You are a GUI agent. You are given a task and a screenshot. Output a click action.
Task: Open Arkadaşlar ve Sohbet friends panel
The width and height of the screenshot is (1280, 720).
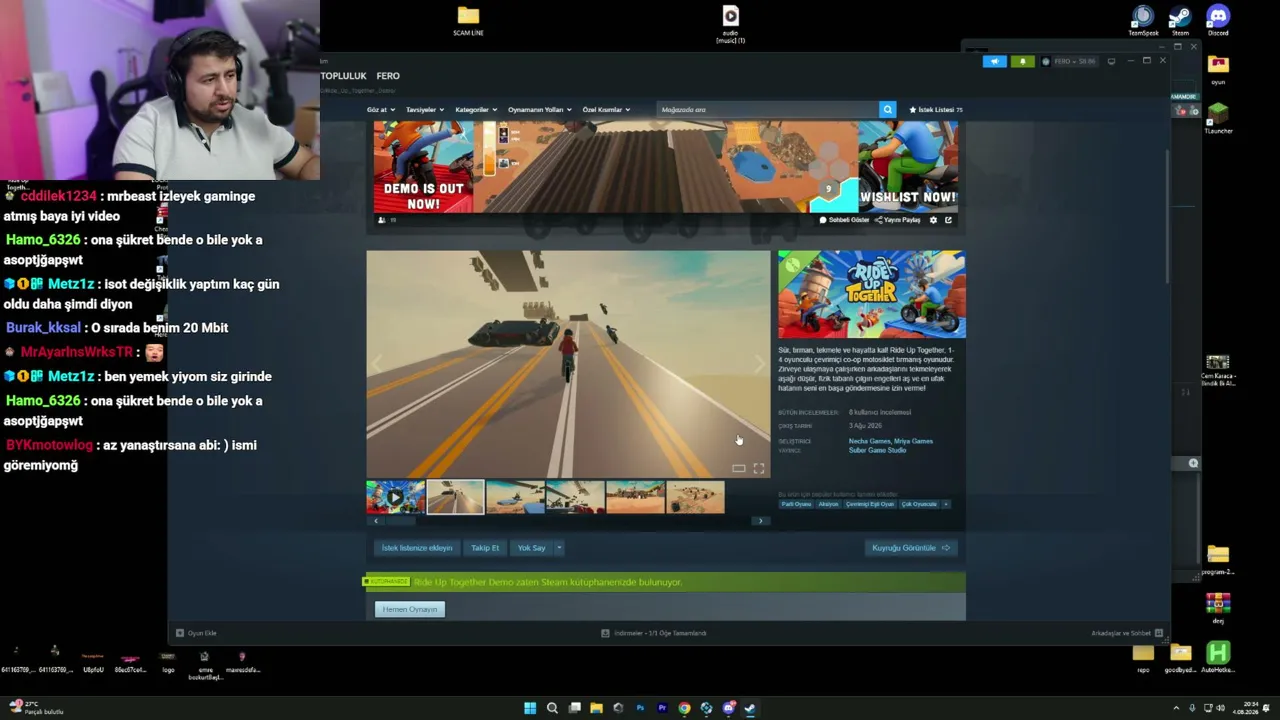(x=1127, y=633)
